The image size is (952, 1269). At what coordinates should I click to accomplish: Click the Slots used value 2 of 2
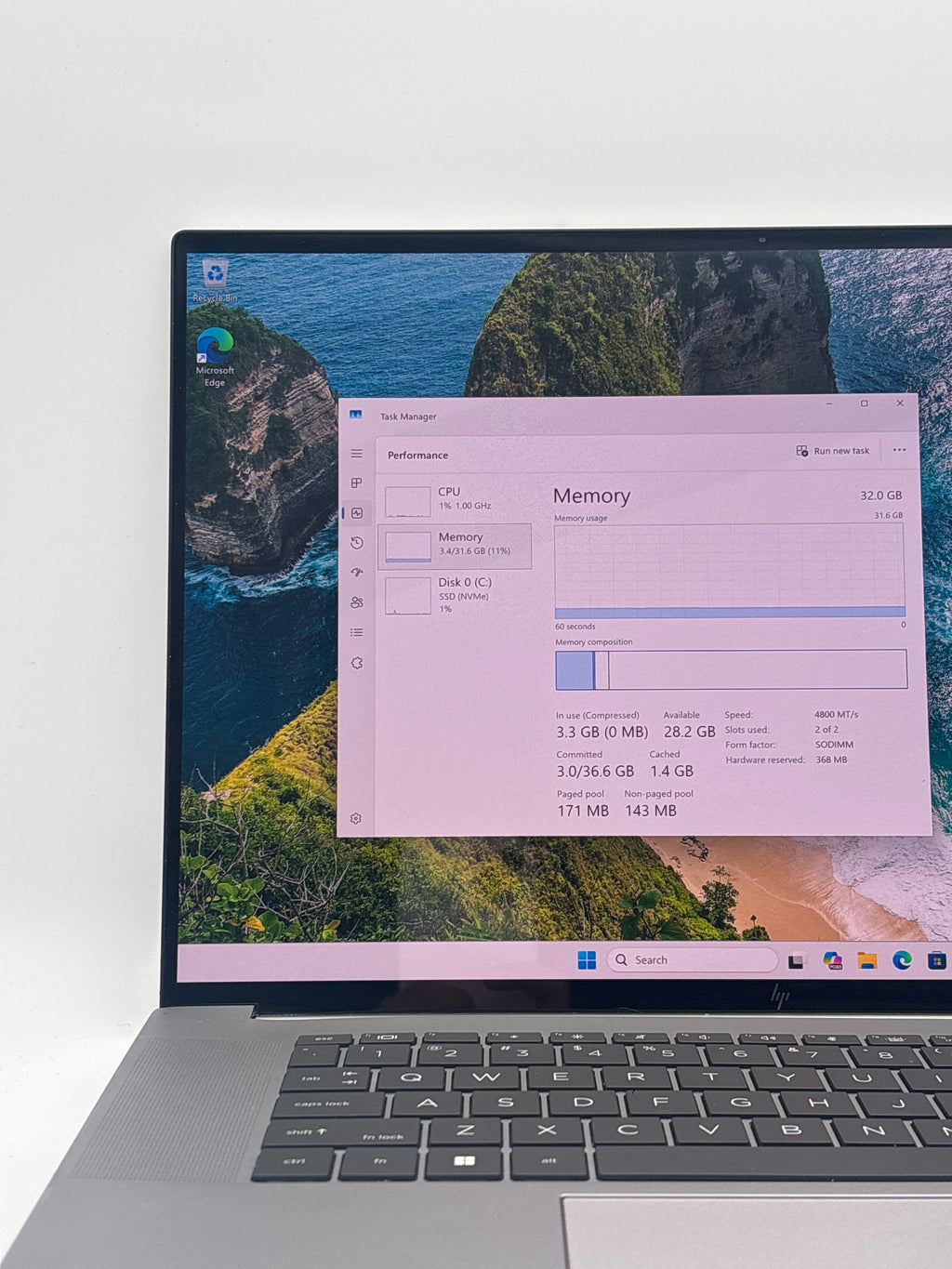point(826,730)
